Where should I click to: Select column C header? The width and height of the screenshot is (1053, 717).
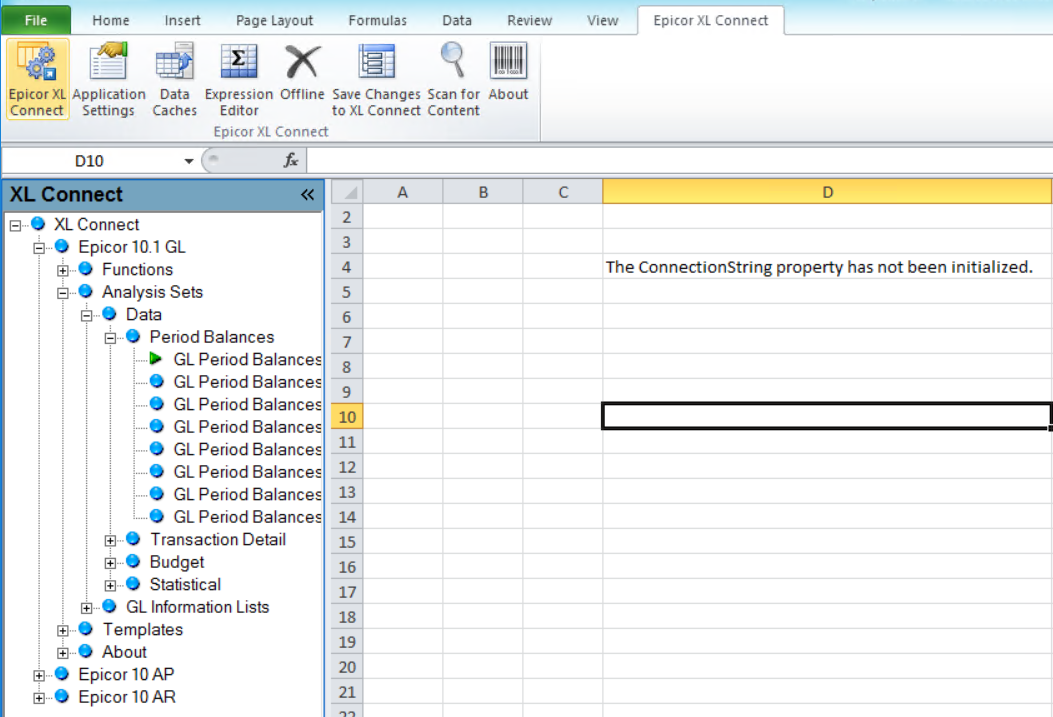click(x=563, y=193)
